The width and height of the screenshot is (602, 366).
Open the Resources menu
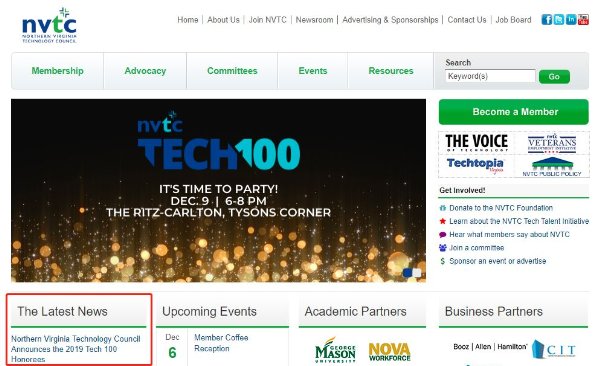coord(391,71)
